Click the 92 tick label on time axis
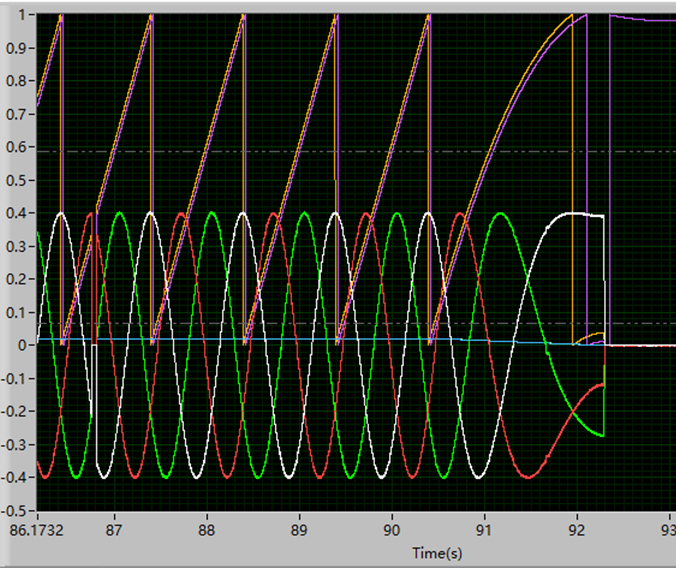 (577, 531)
